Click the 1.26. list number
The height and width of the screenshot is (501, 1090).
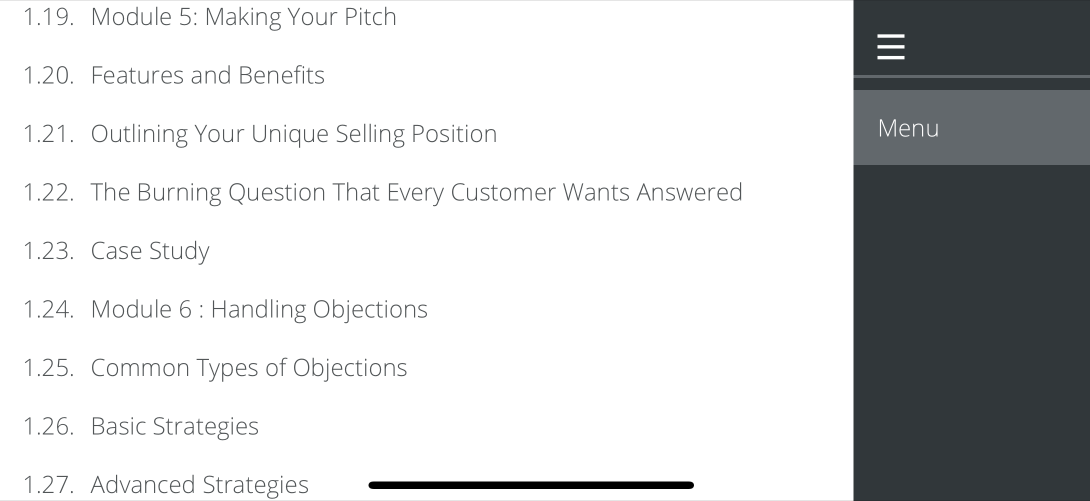[x=49, y=426]
